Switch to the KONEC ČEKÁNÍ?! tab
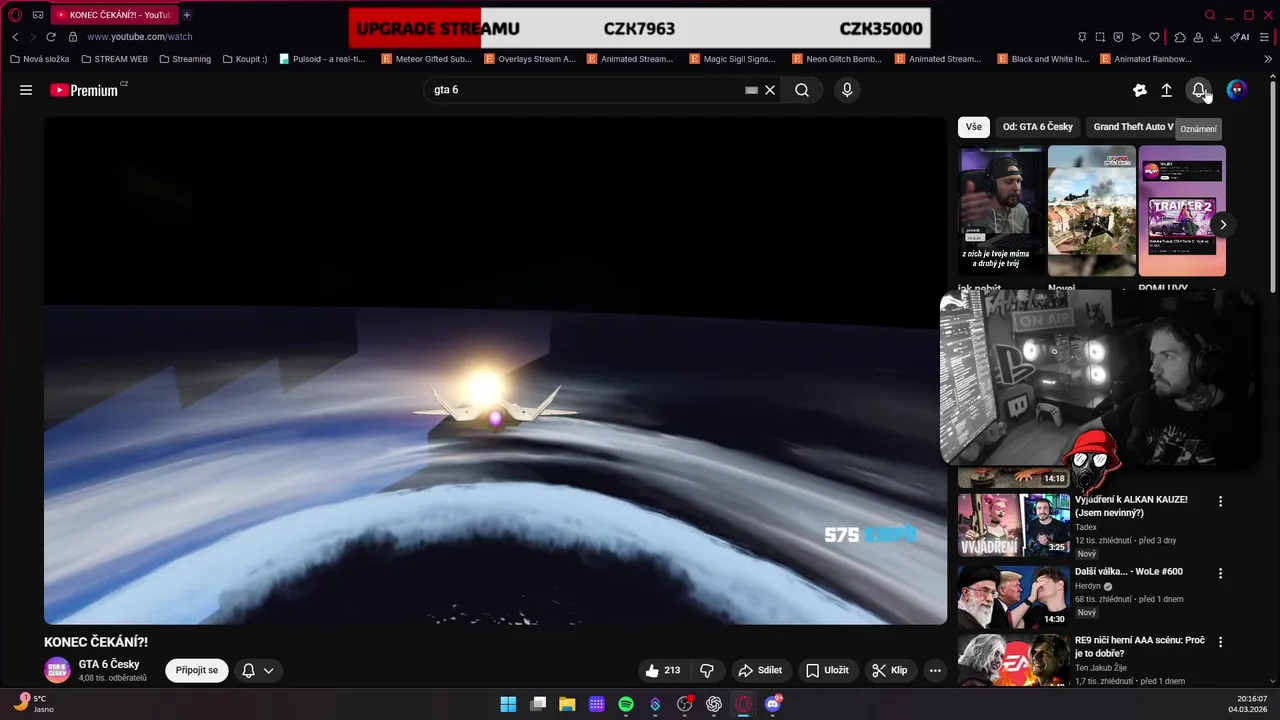Image resolution: width=1280 pixels, height=720 pixels. pos(113,15)
